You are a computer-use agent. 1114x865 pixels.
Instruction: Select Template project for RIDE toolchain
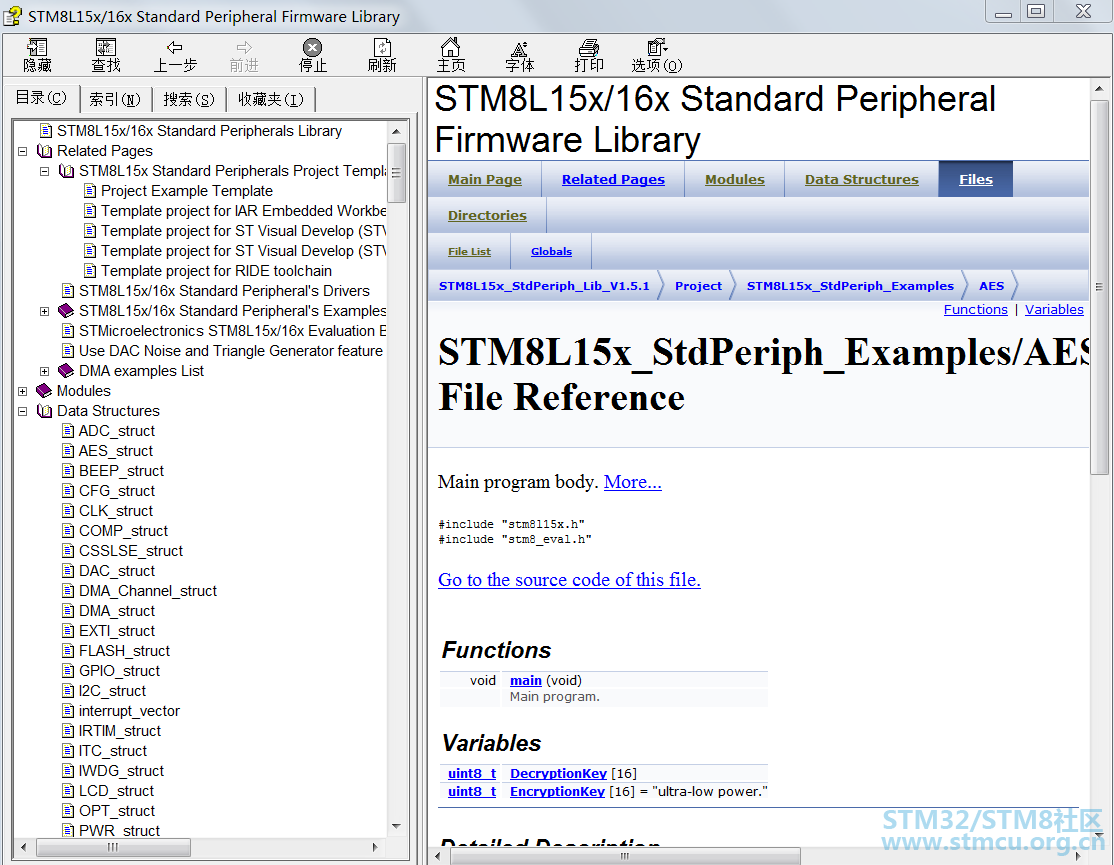[x=216, y=271]
